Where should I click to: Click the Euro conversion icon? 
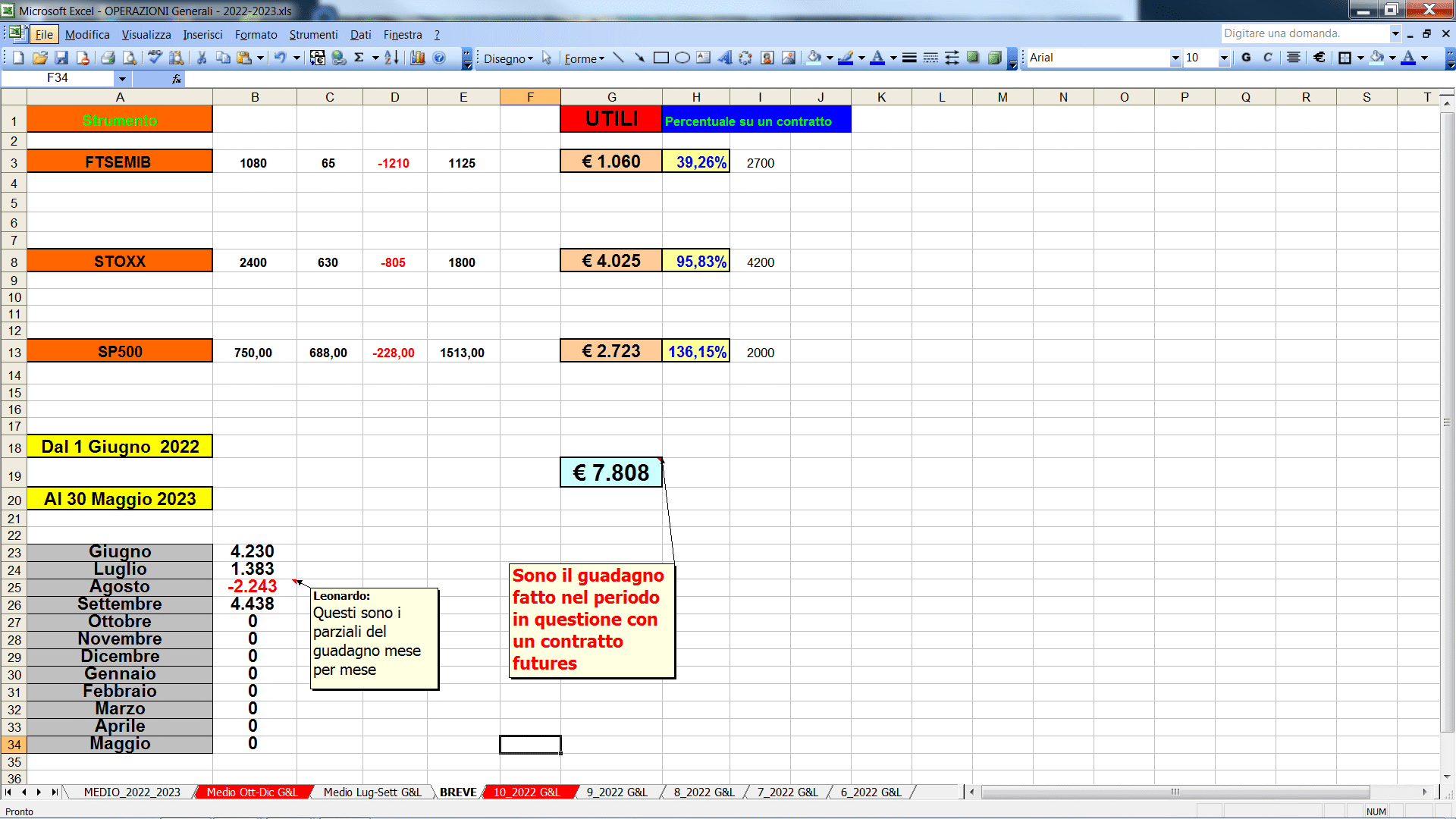318,58
